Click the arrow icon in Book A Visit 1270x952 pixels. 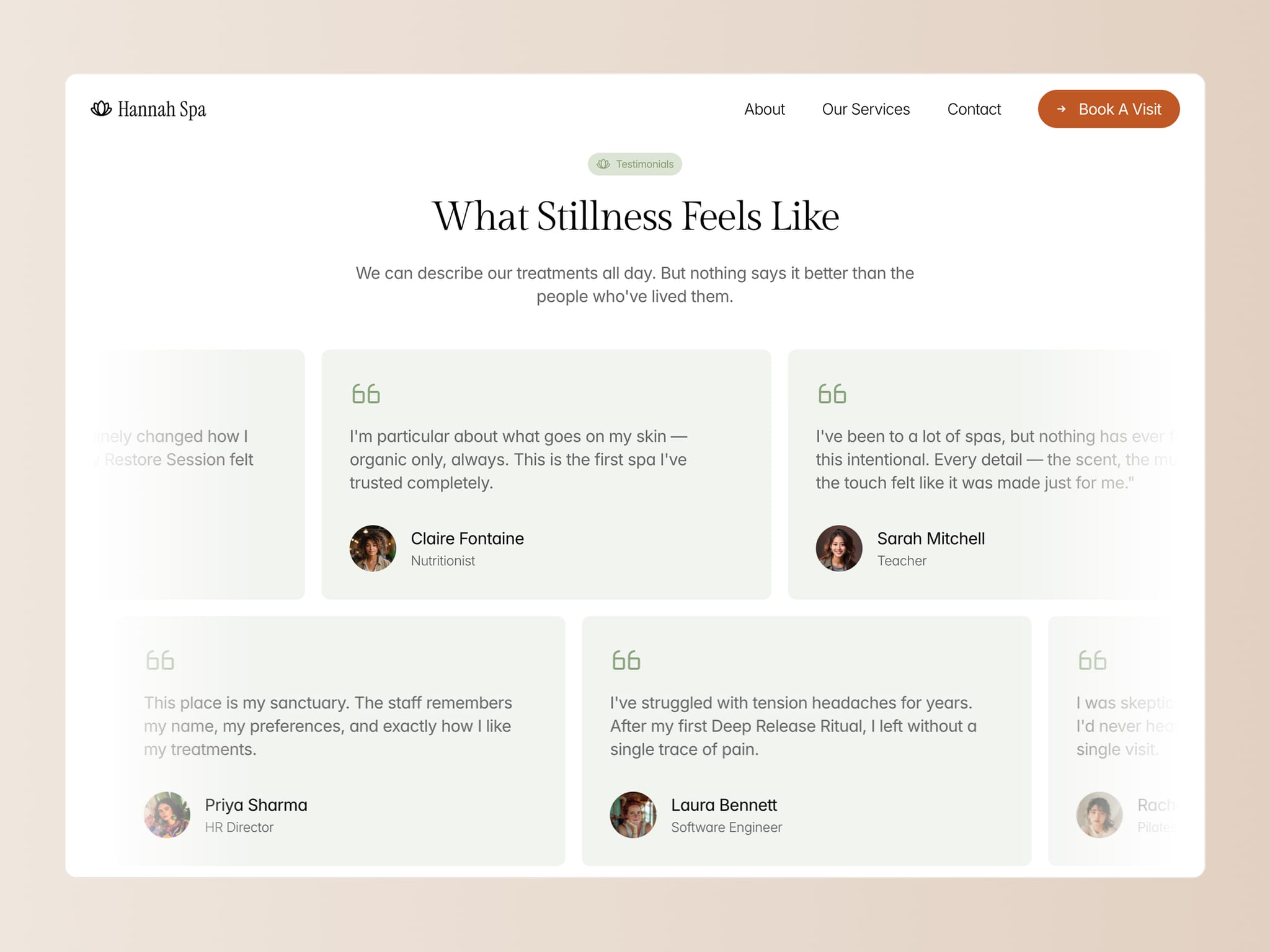pos(1061,109)
